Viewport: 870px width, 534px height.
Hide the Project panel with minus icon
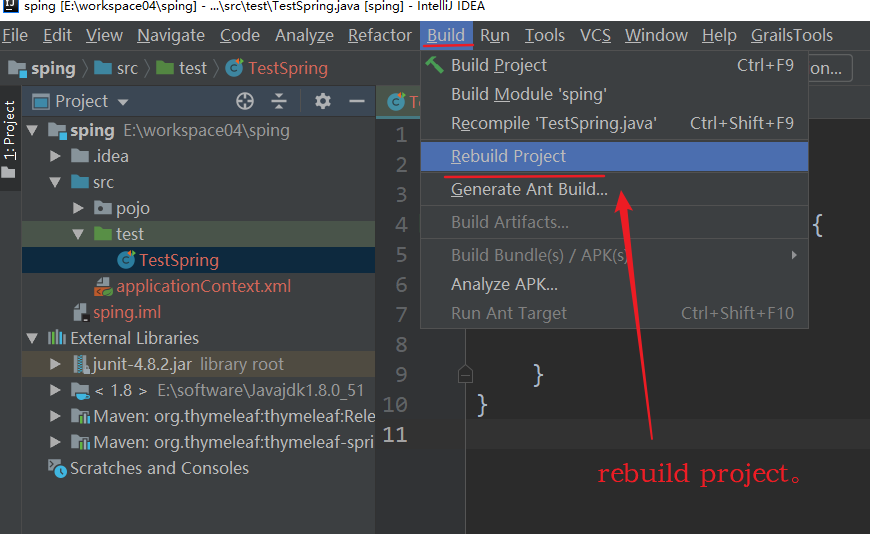coord(357,101)
